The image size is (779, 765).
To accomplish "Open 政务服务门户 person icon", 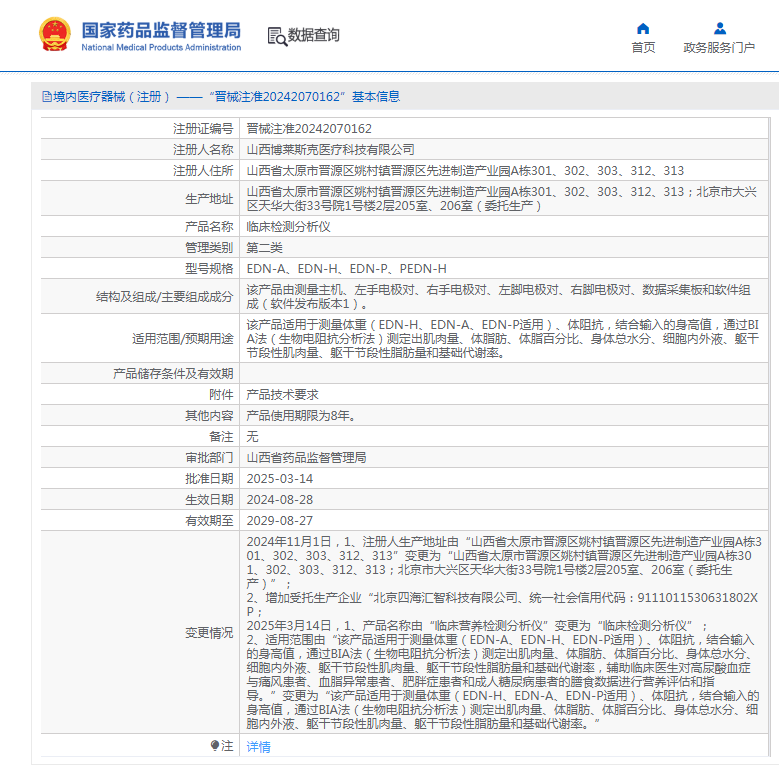I will click(x=719, y=28).
